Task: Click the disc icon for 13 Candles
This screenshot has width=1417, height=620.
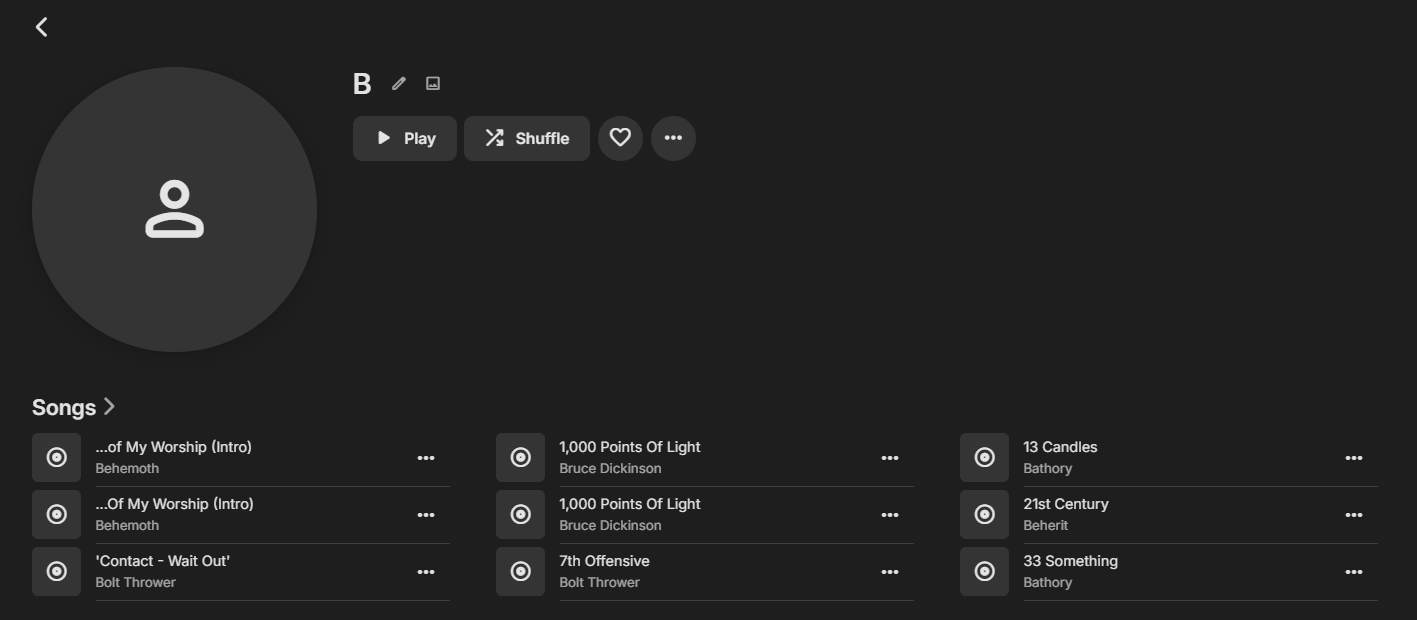Action: [x=985, y=457]
